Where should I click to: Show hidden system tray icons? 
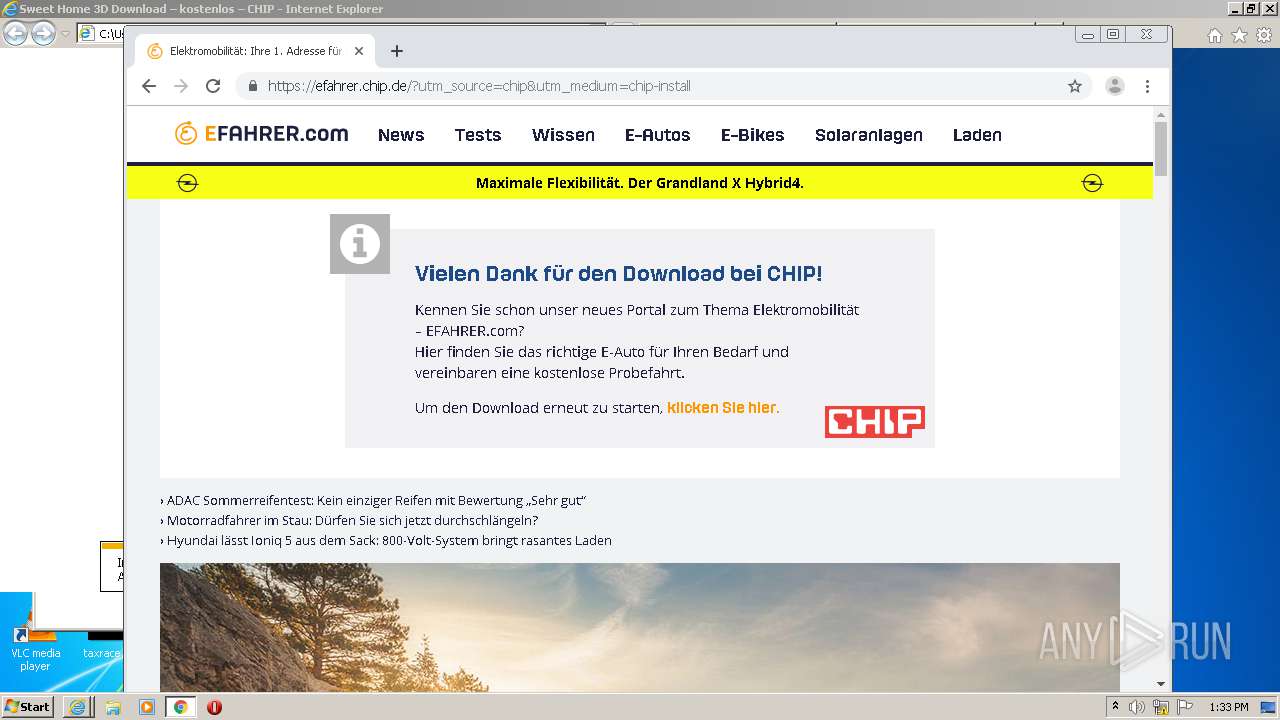coord(1115,707)
